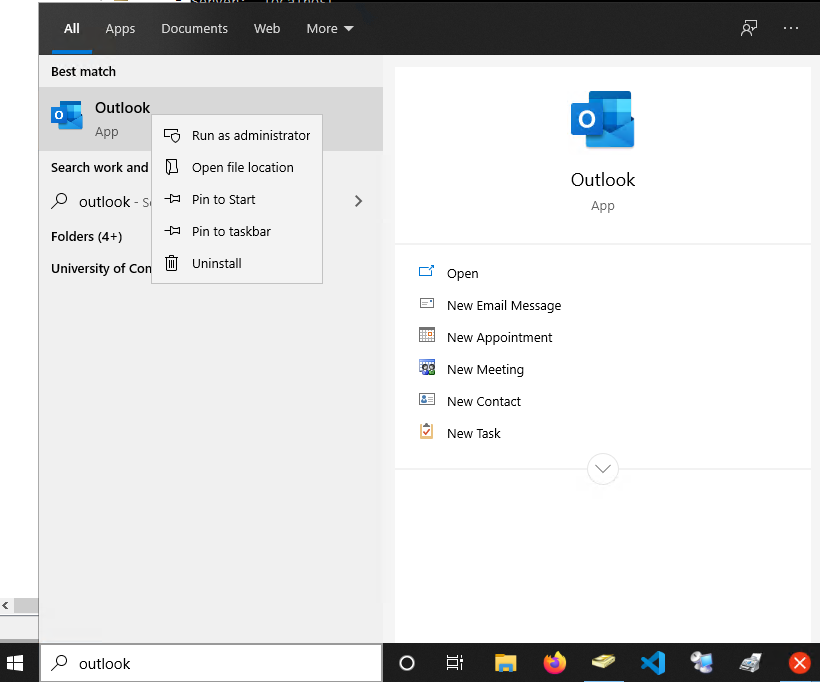Select Pin to Start
This screenshot has height=682, width=820.
pos(237,199)
